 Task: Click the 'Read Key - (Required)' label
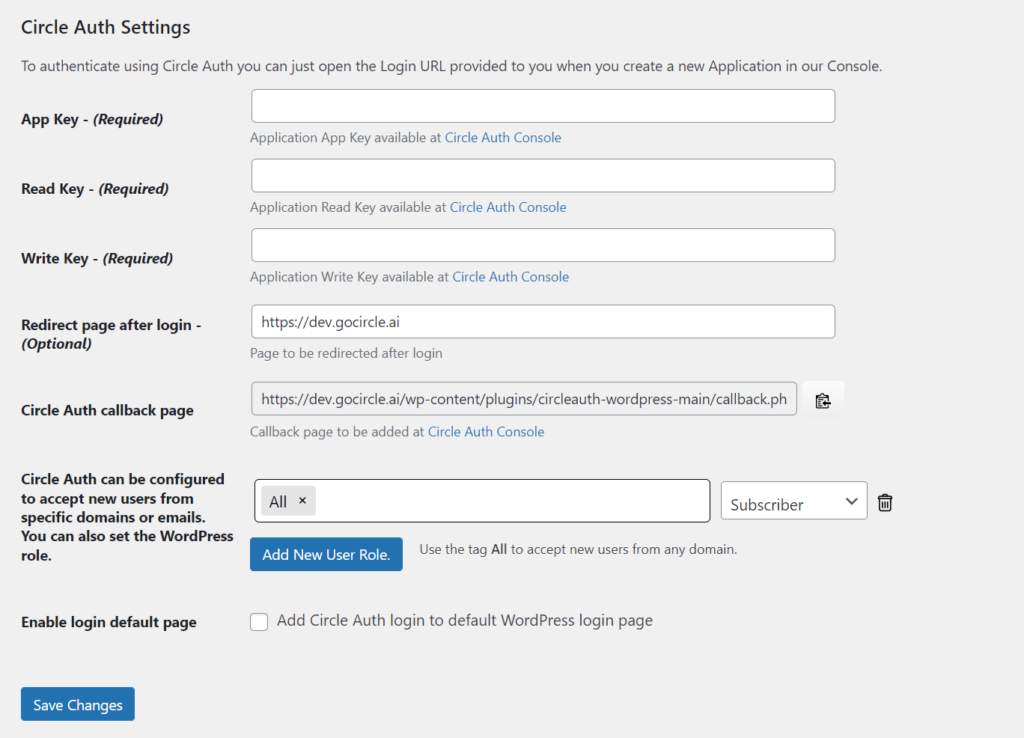(x=95, y=189)
